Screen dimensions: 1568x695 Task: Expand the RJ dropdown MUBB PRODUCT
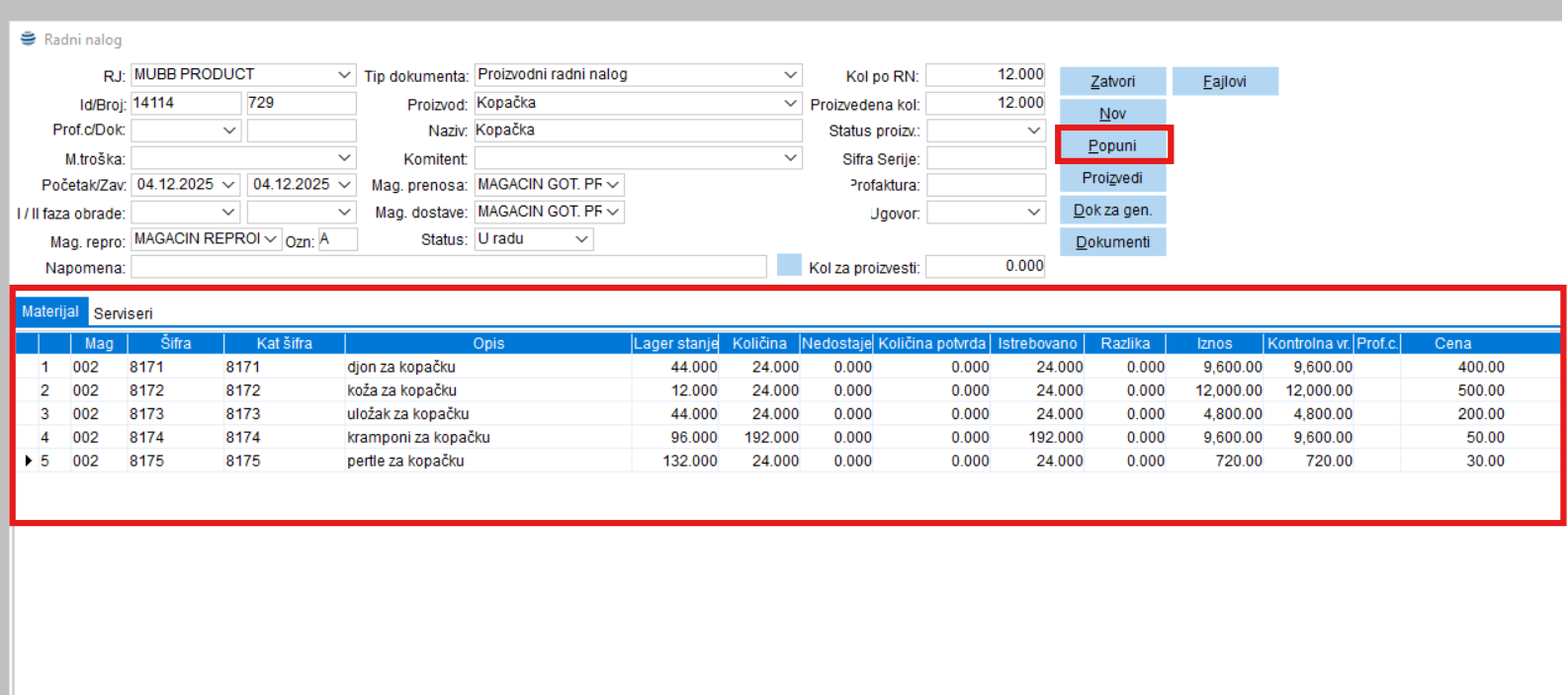(344, 75)
